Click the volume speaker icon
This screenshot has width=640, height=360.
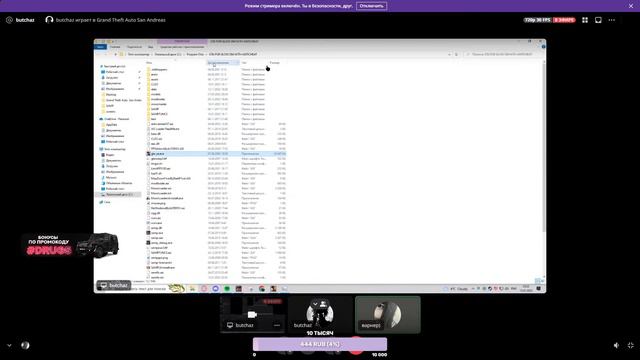click(x=616, y=345)
